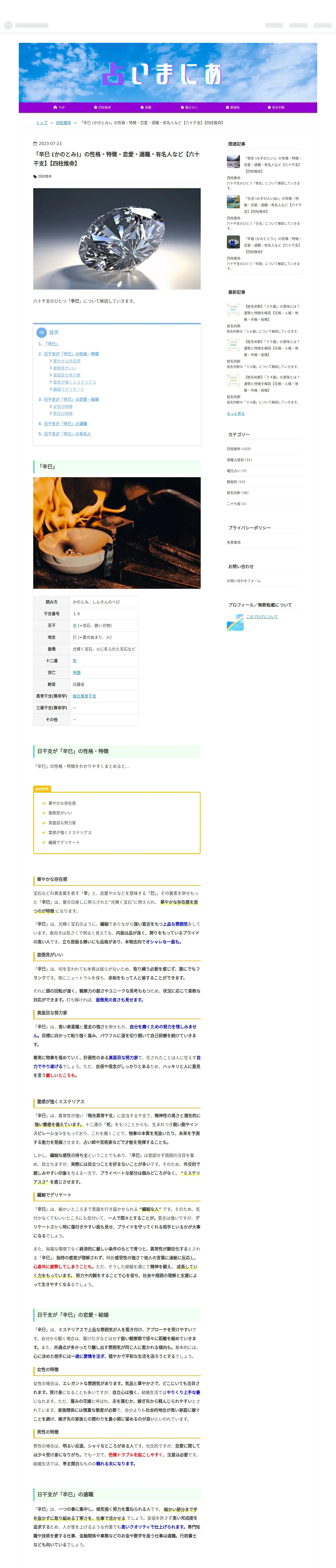Open the 曜日占い navigation menu item
Image resolution: width=336 pixels, height=1568 pixels.
tap(189, 107)
